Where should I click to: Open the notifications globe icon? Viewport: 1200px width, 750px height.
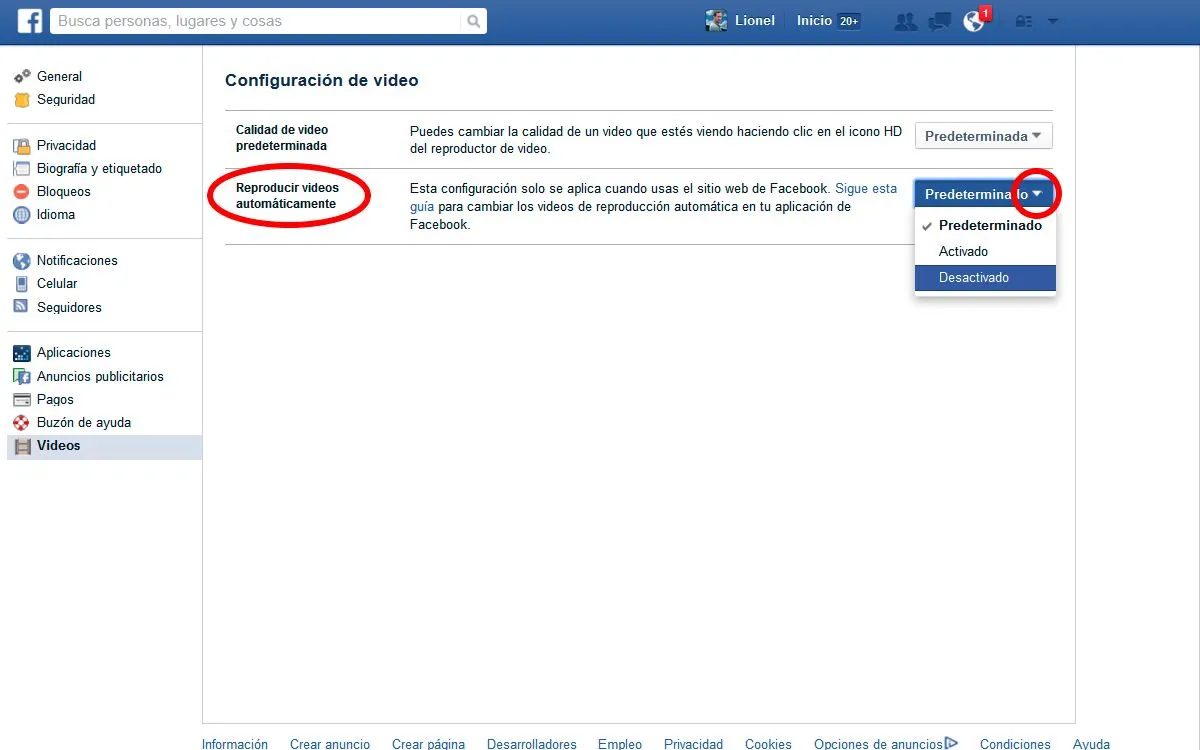click(x=973, y=21)
